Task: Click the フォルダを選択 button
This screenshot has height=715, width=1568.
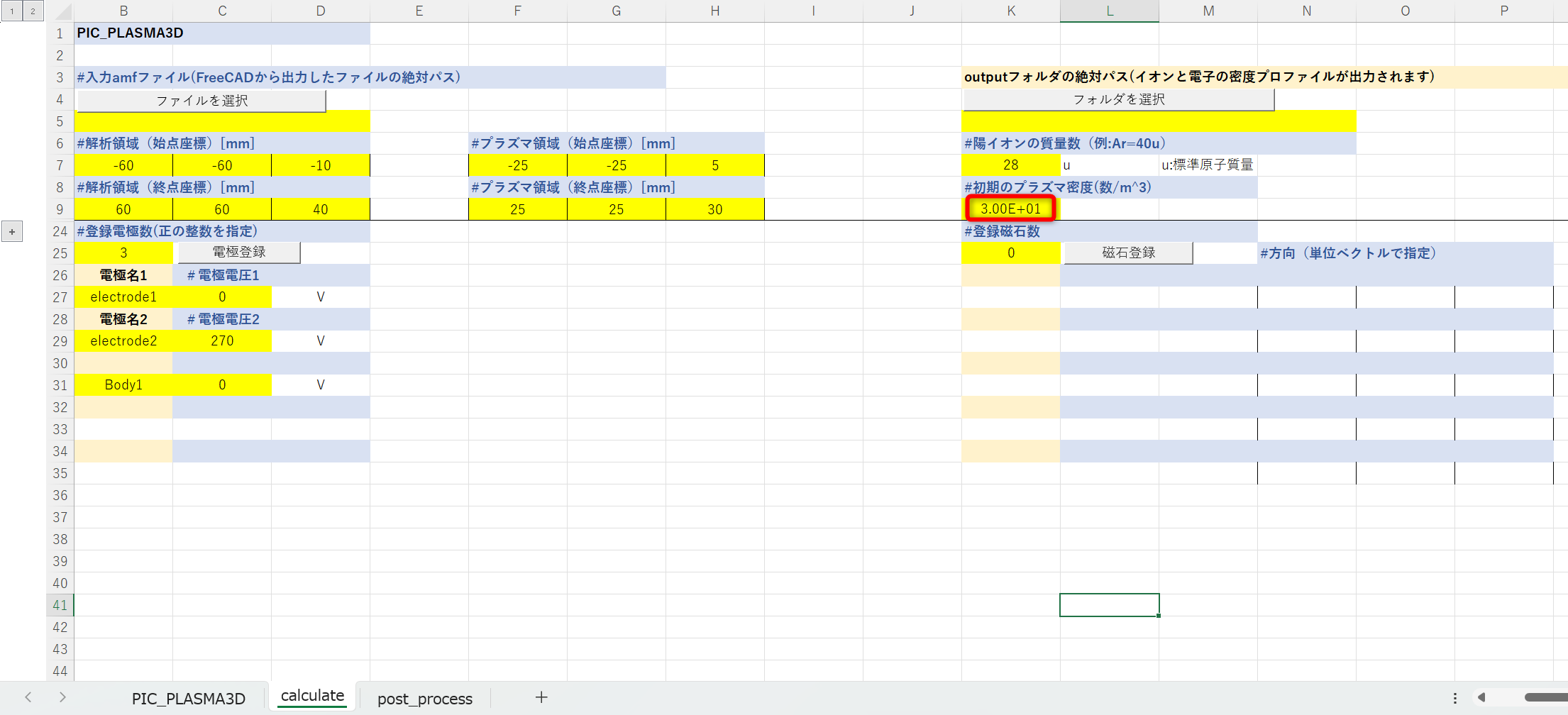Action: tap(1119, 99)
